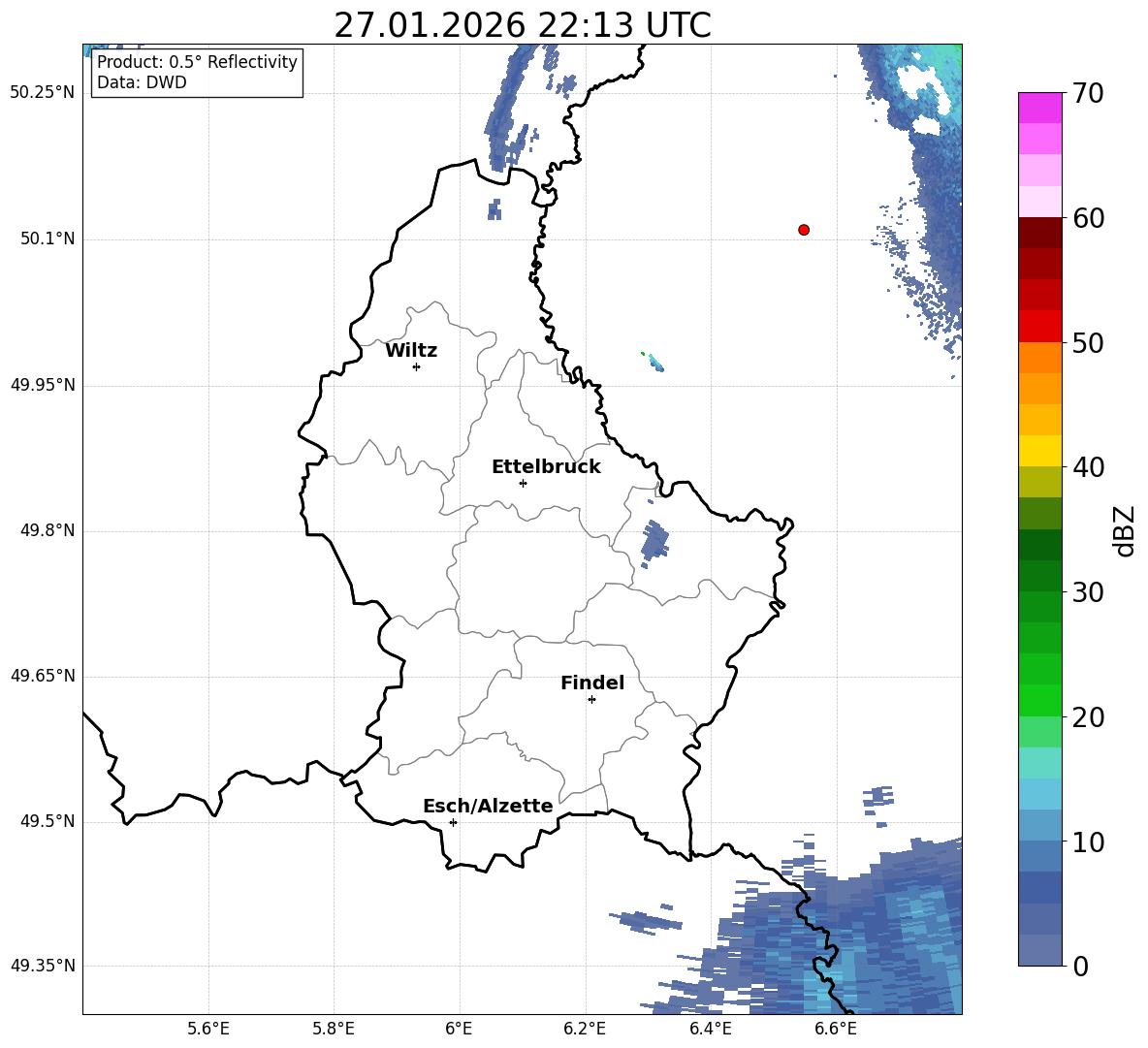
Task: Click the red dot marker on the map
Action: (804, 230)
